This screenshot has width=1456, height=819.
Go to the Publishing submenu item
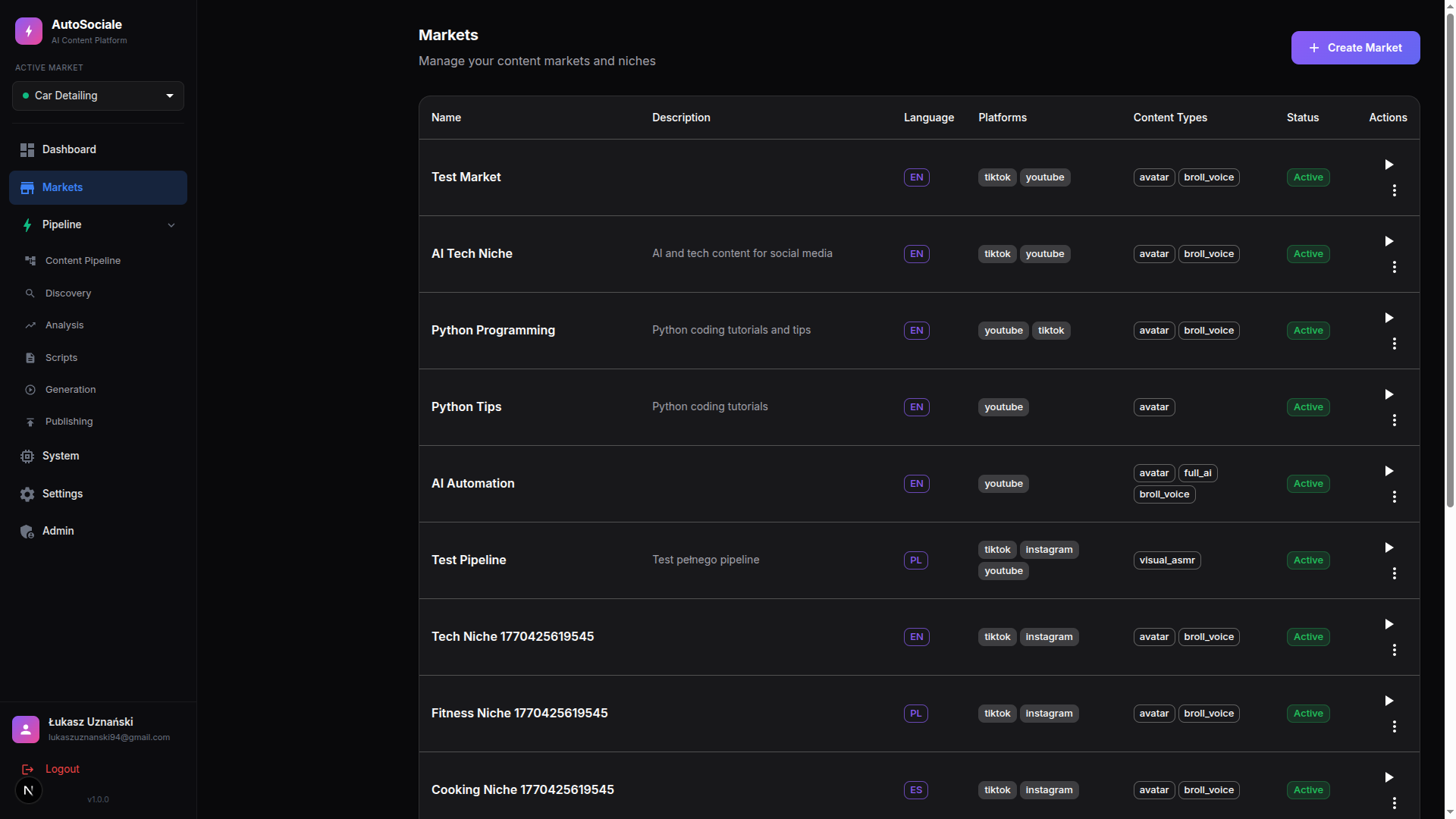point(69,422)
